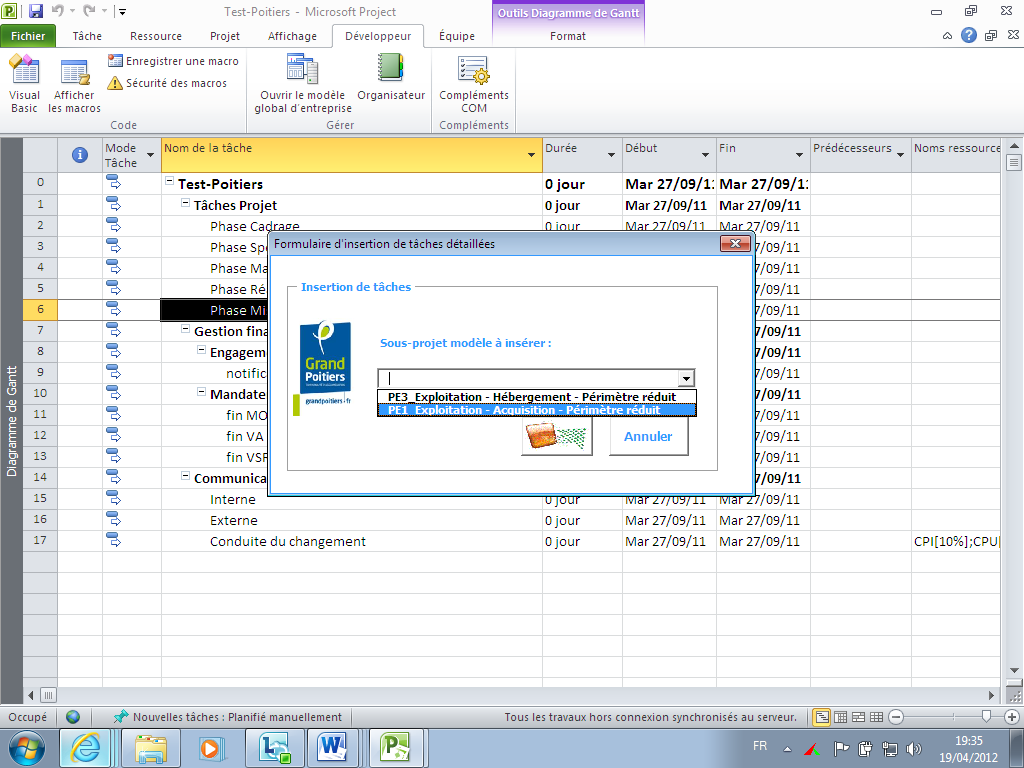Open the Fichier tab
Image resolution: width=1024 pixels, height=768 pixels.
28,36
